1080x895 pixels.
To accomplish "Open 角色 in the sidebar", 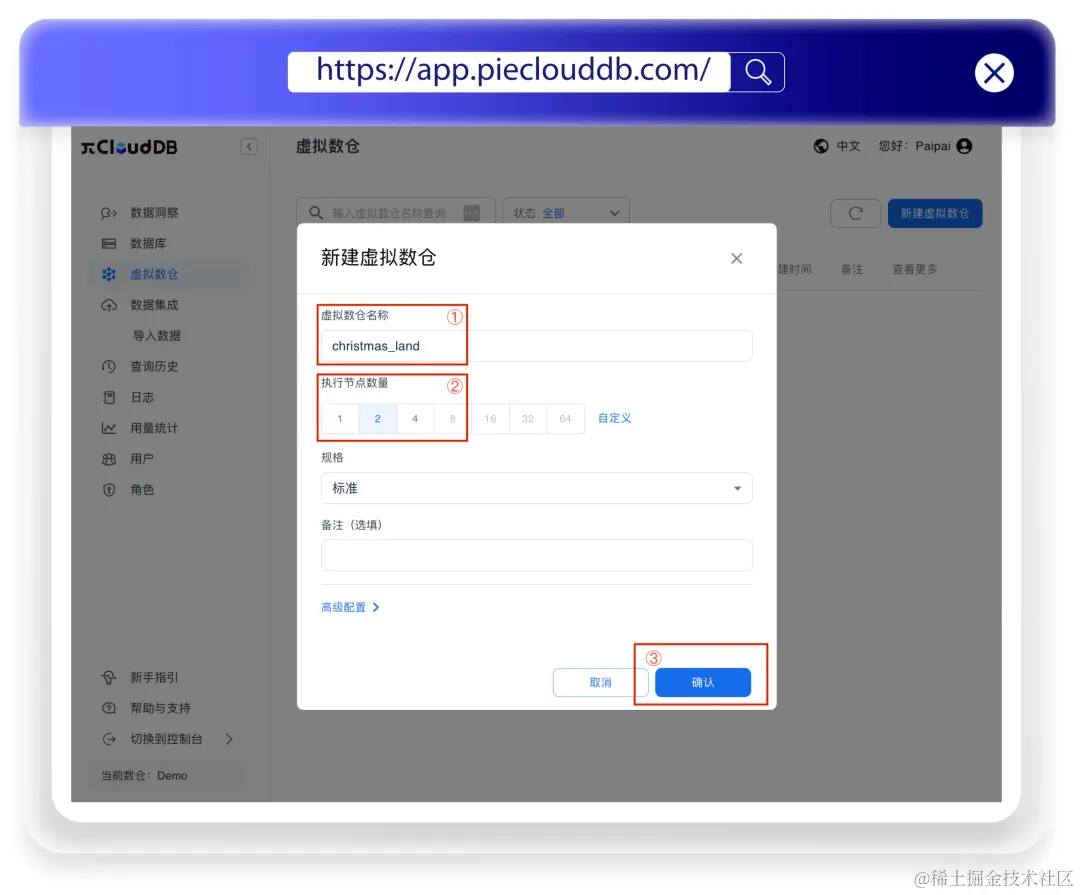I will [x=142, y=490].
